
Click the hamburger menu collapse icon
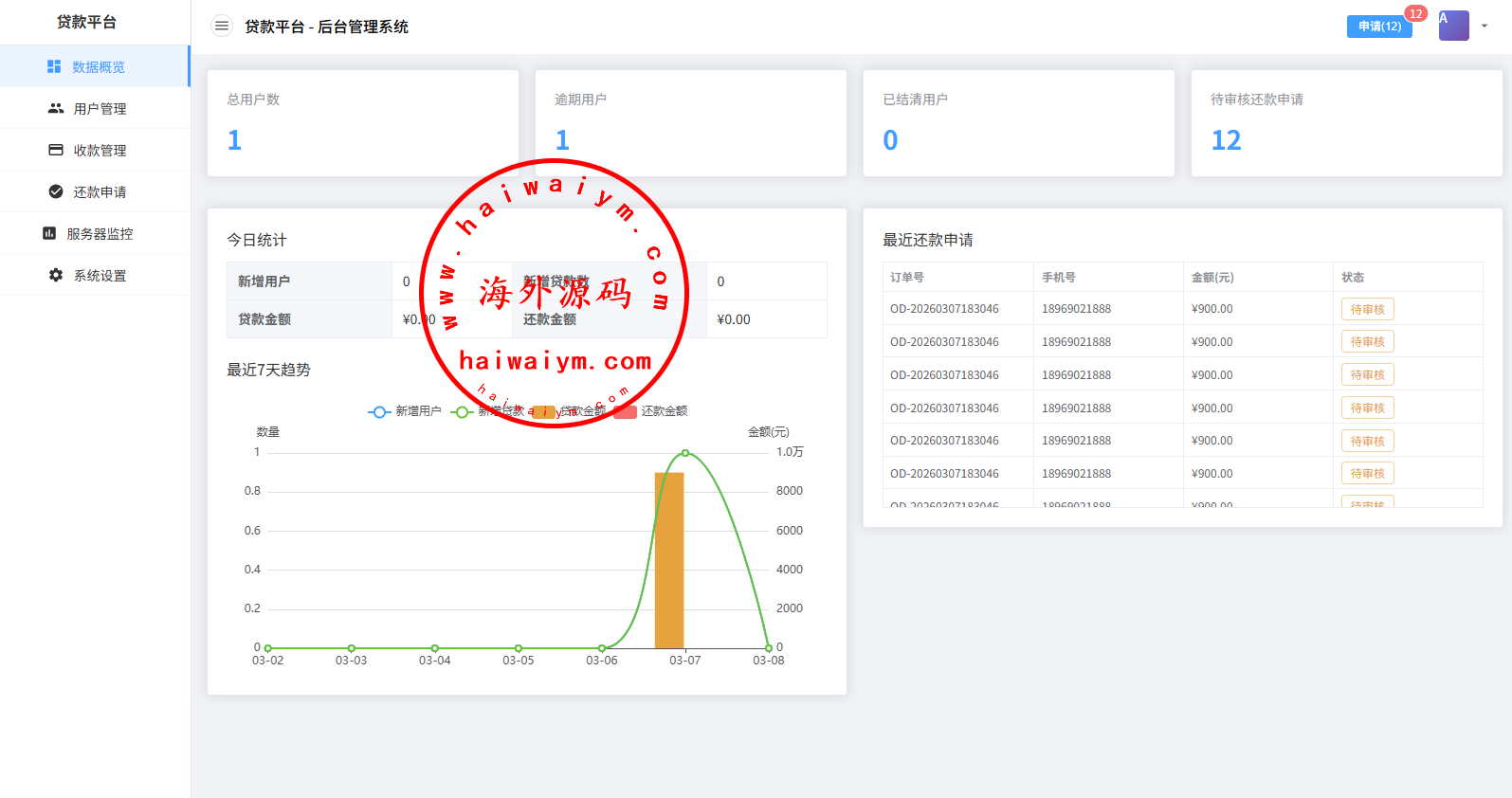click(221, 27)
